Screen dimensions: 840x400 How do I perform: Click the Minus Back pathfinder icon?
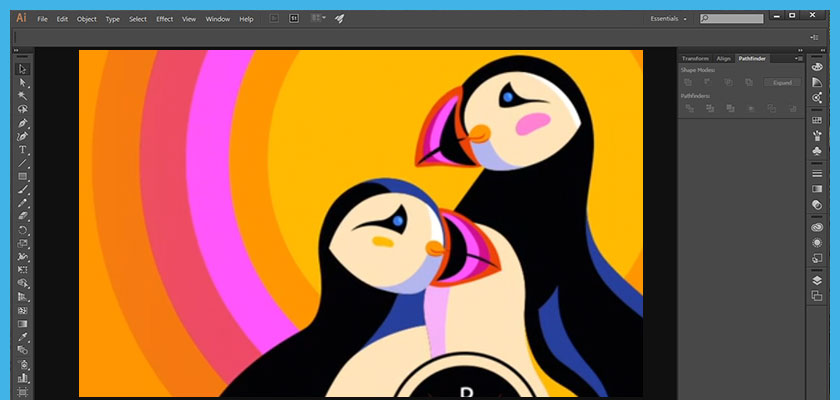792,108
